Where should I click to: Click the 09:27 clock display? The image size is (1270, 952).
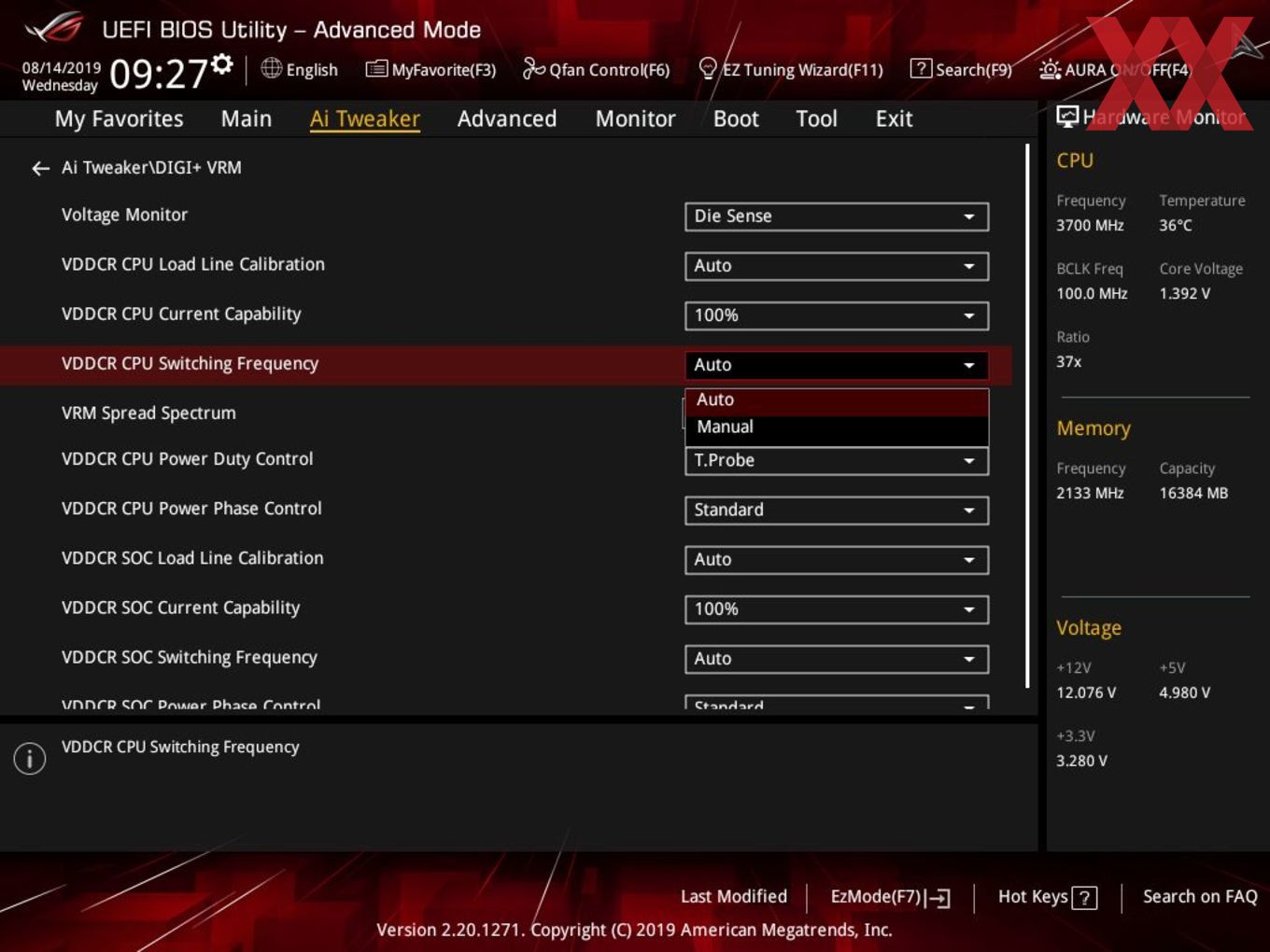click(x=158, y=74)
